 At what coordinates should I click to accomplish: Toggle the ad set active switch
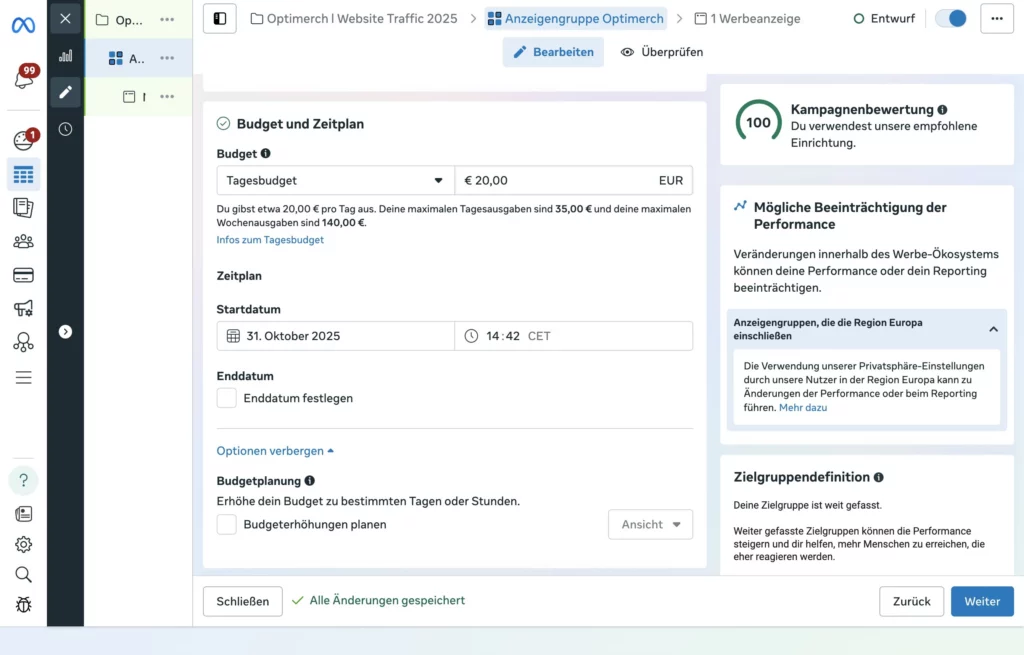click(x=950, y=18)
